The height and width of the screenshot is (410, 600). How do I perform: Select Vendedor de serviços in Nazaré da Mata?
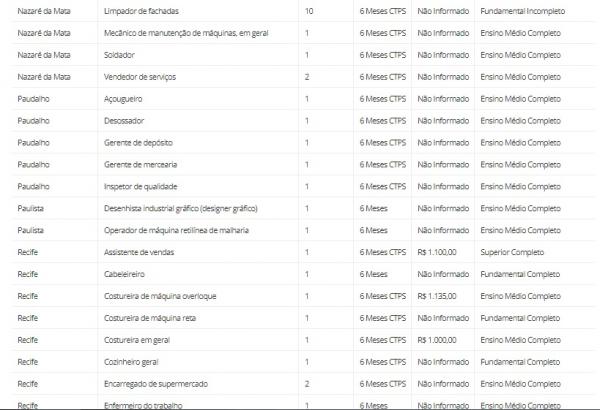pos(140,77)
